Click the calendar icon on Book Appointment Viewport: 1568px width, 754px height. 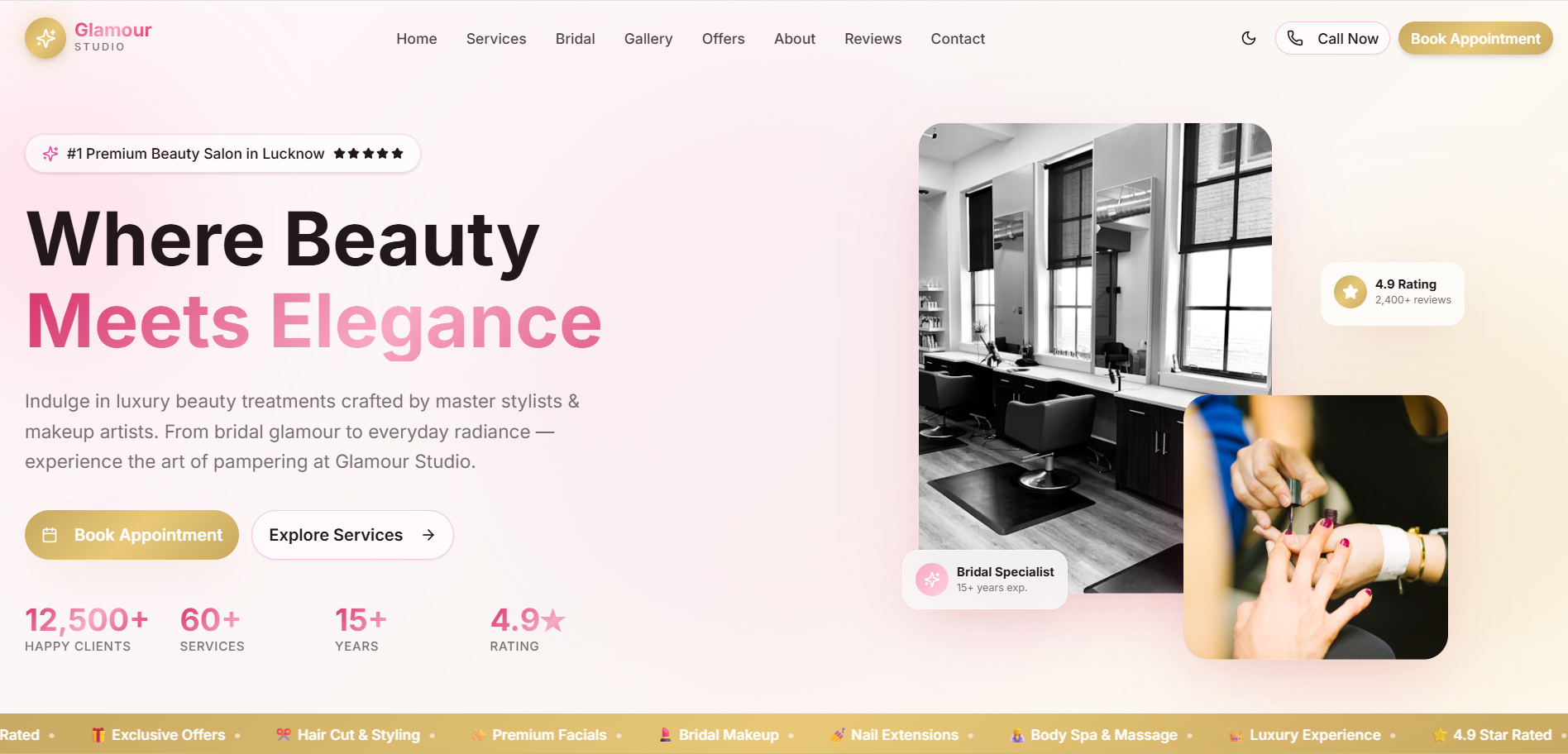click(x=50, y=535)
